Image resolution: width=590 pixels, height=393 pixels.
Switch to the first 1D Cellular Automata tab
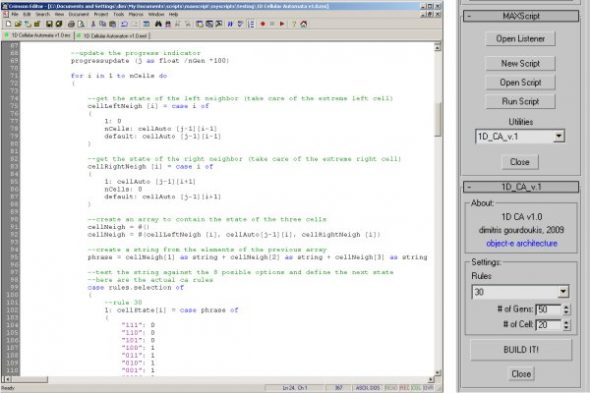point(37,35)
